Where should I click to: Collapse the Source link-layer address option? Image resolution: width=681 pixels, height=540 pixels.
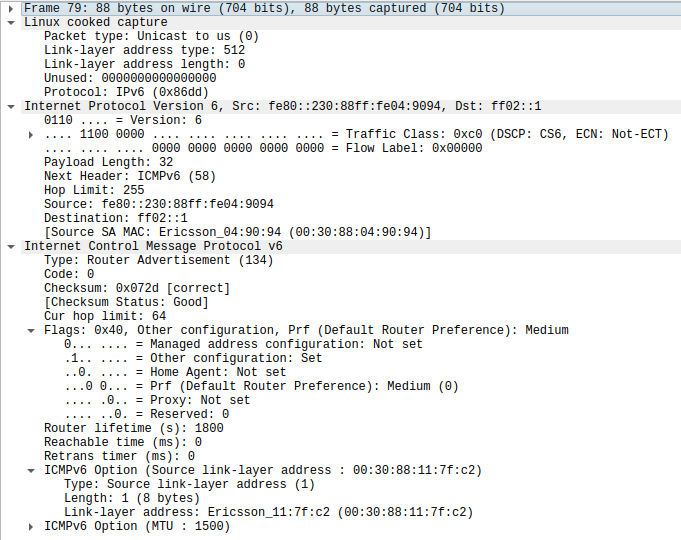coord(31,470)
